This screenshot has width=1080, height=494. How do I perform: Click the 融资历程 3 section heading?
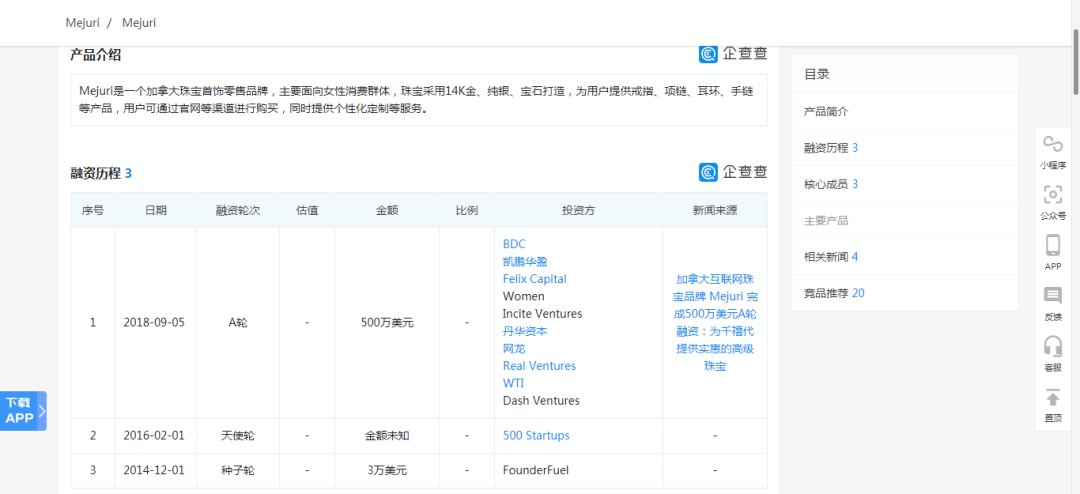tap(101, 173)
